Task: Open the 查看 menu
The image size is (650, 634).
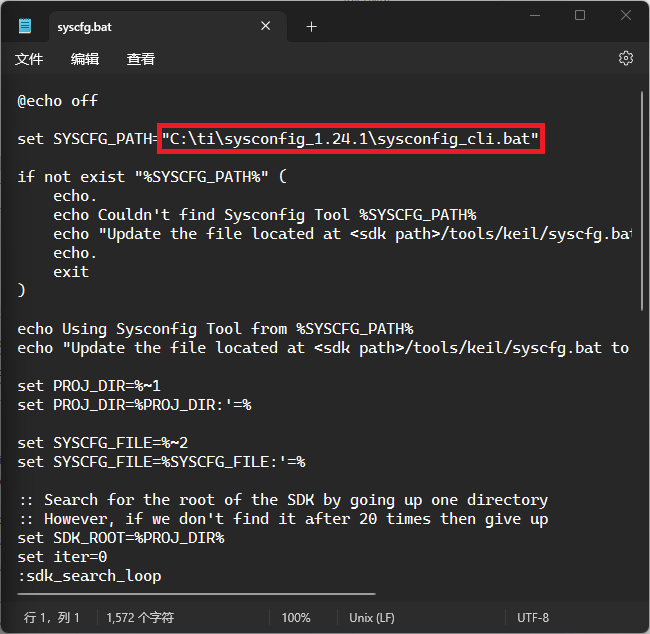Action: pyautogui.click(x=141, y=59)
